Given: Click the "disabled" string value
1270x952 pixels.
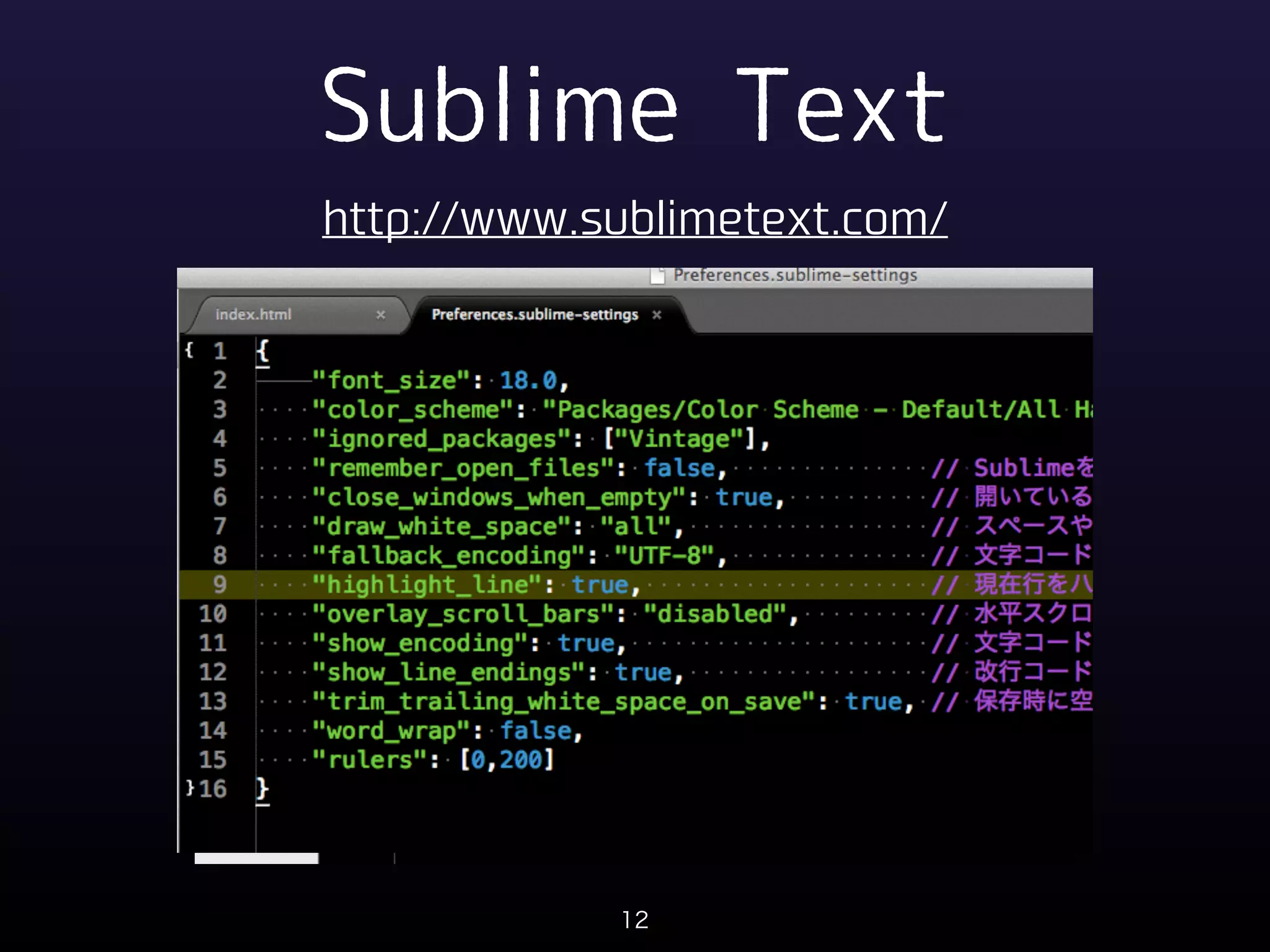Looking at the screenshot, I should [x=716, y=614].
